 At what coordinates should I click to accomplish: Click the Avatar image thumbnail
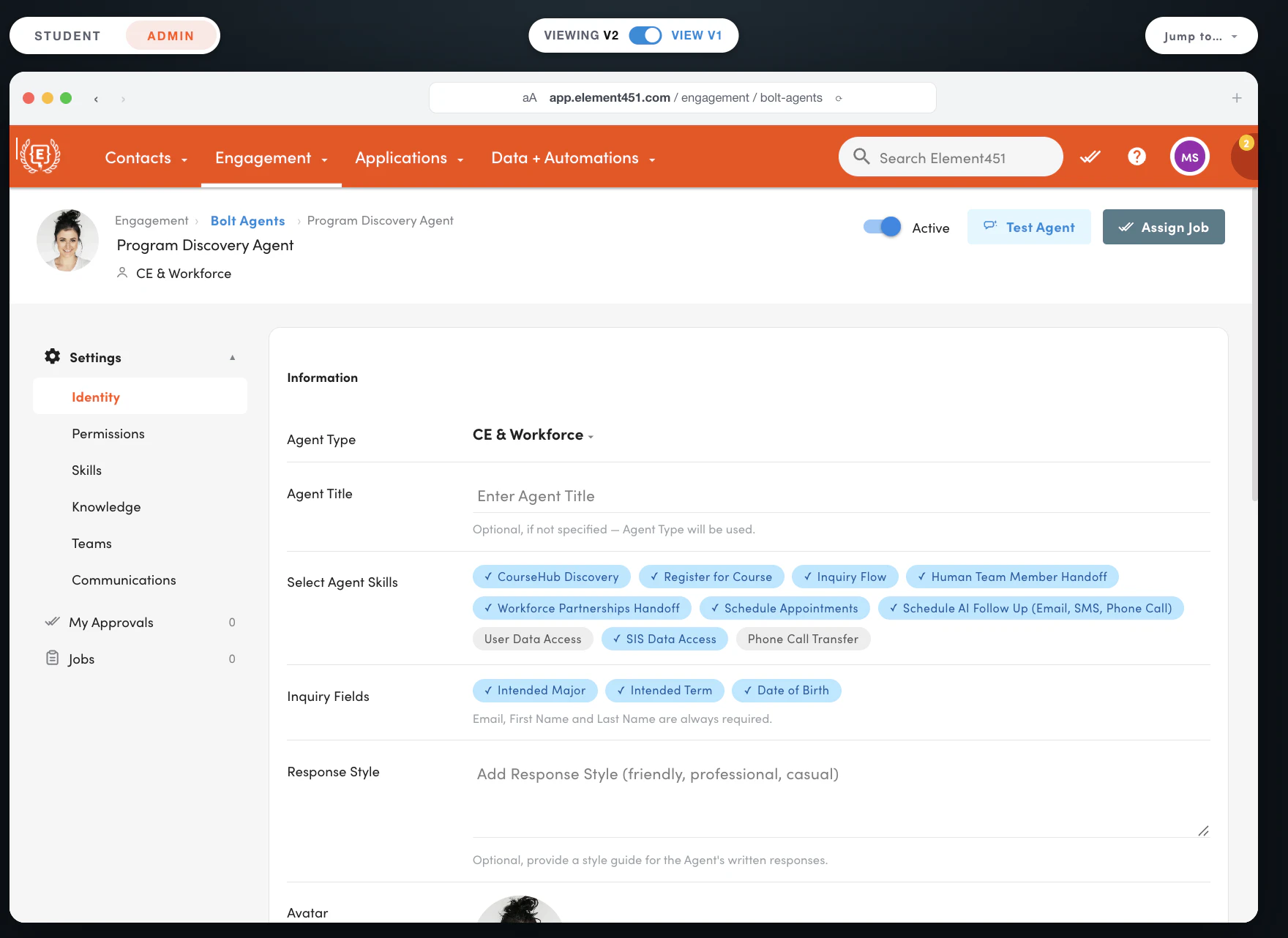point(520,909)
